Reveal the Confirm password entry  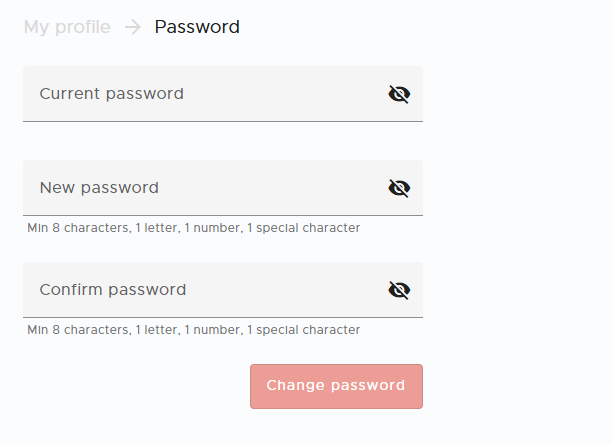tap(399, 290)
